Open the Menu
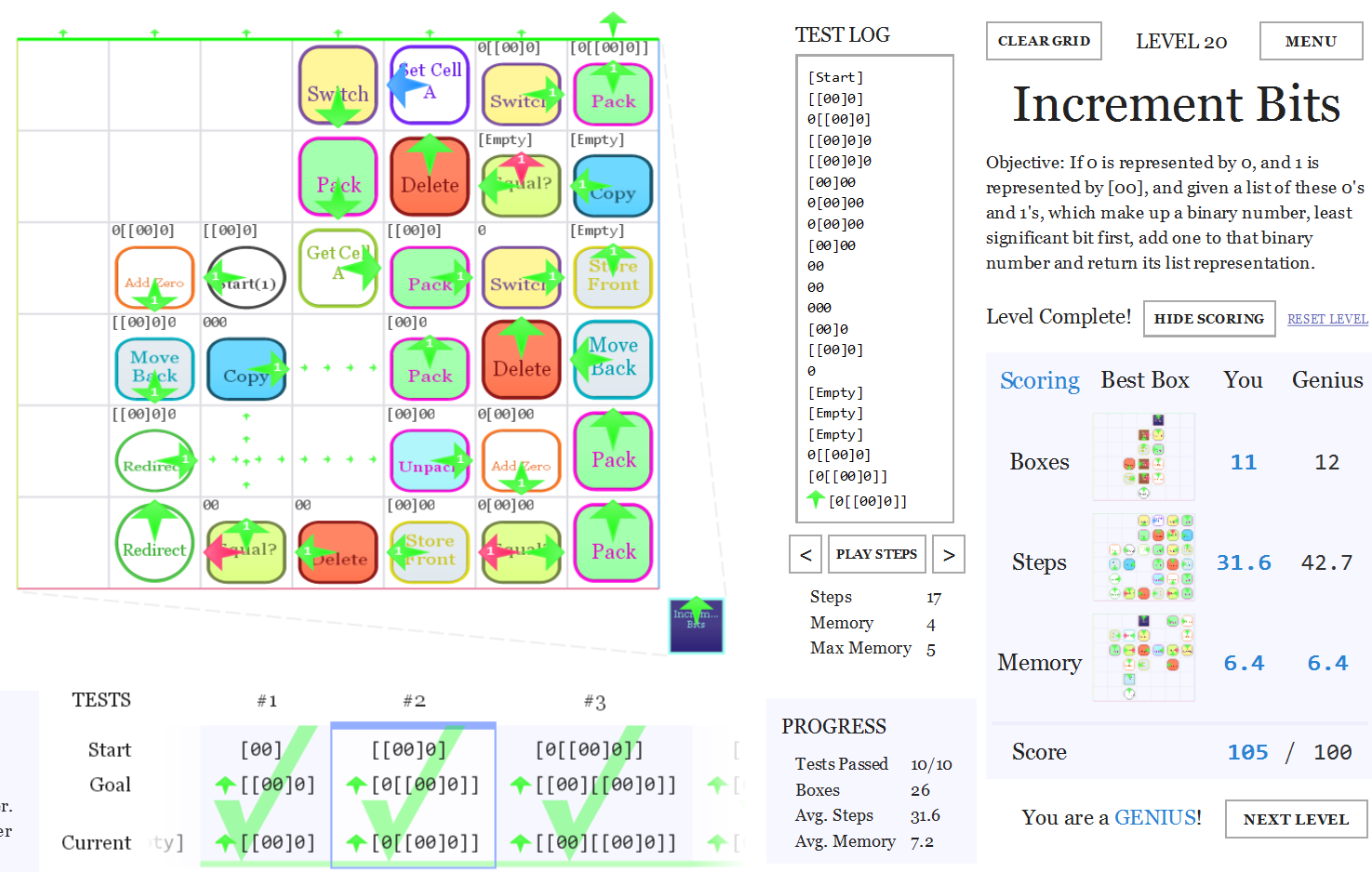This screenshot has width=1372, height=872. tap(1311, 41)
